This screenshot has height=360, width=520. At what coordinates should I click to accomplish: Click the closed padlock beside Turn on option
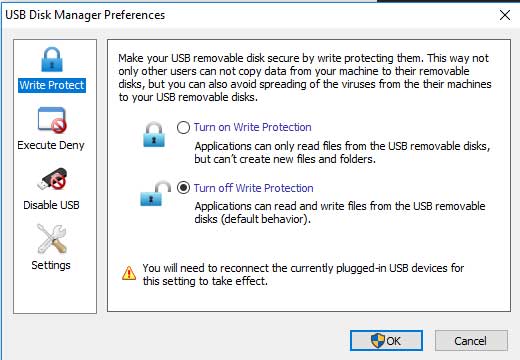(x=154, y=135)
